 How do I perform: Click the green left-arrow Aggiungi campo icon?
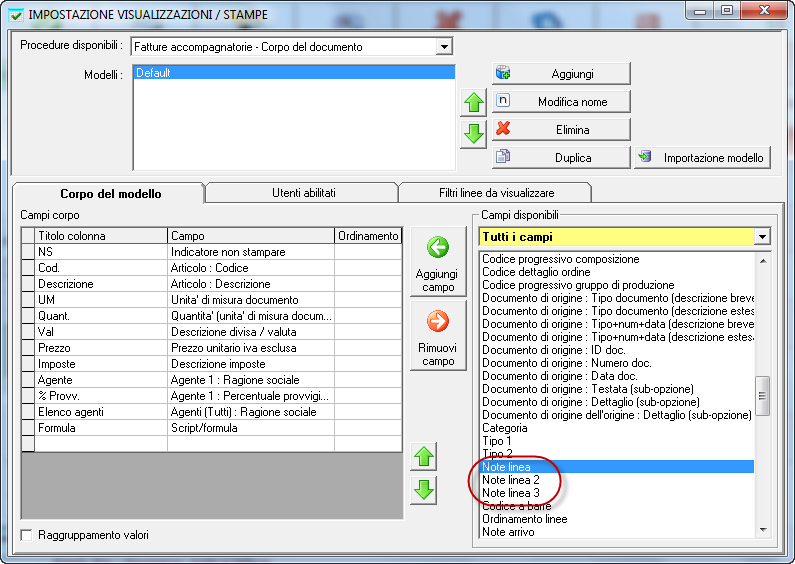tap(438, 248)
